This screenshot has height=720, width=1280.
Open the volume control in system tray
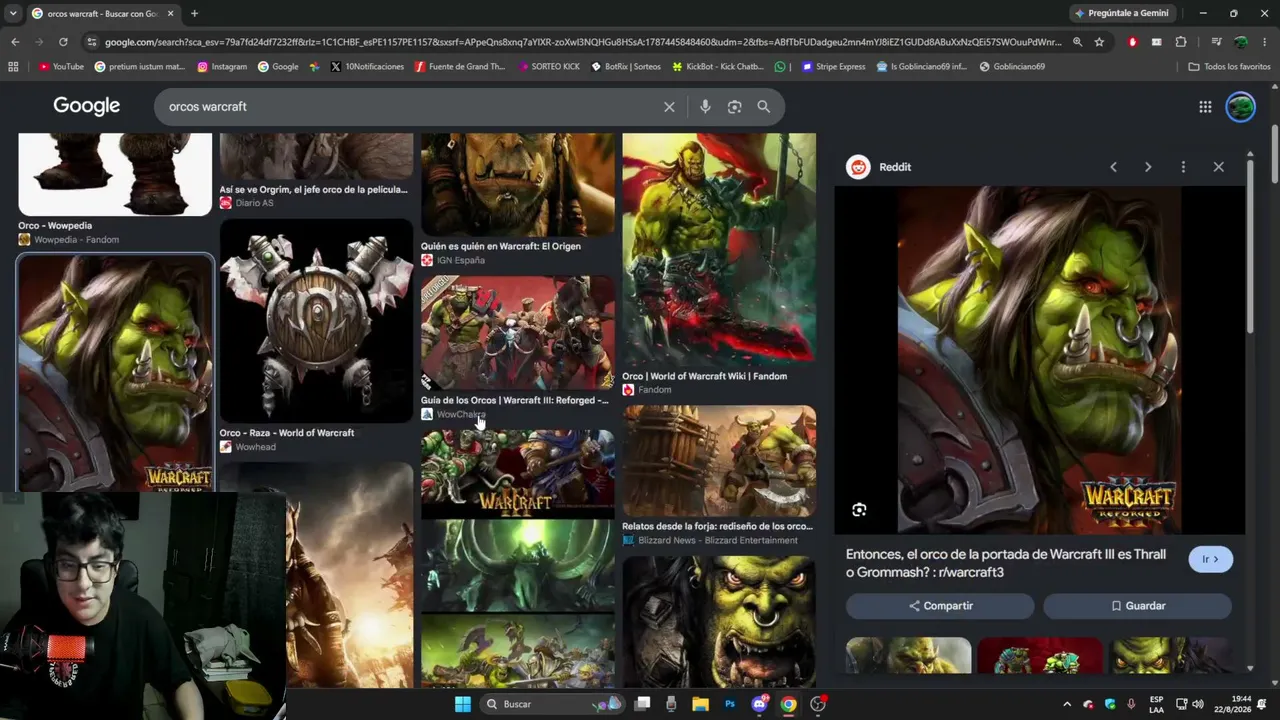(1198, 704)
